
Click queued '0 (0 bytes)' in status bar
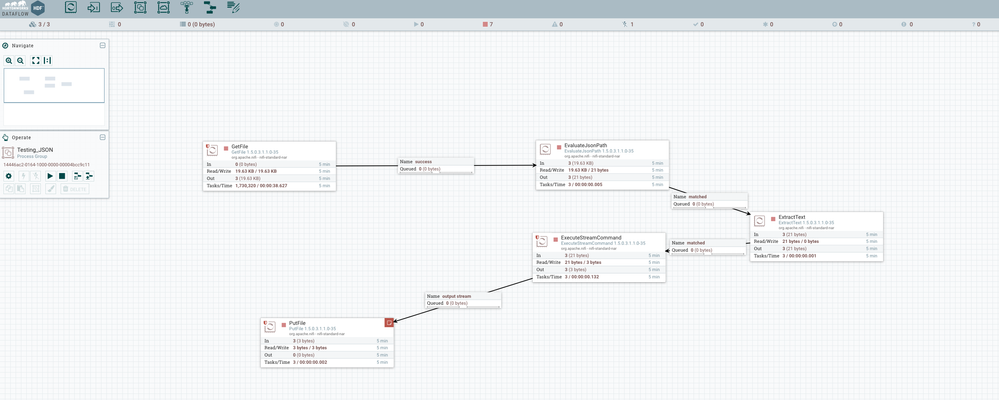pos(198,24)
